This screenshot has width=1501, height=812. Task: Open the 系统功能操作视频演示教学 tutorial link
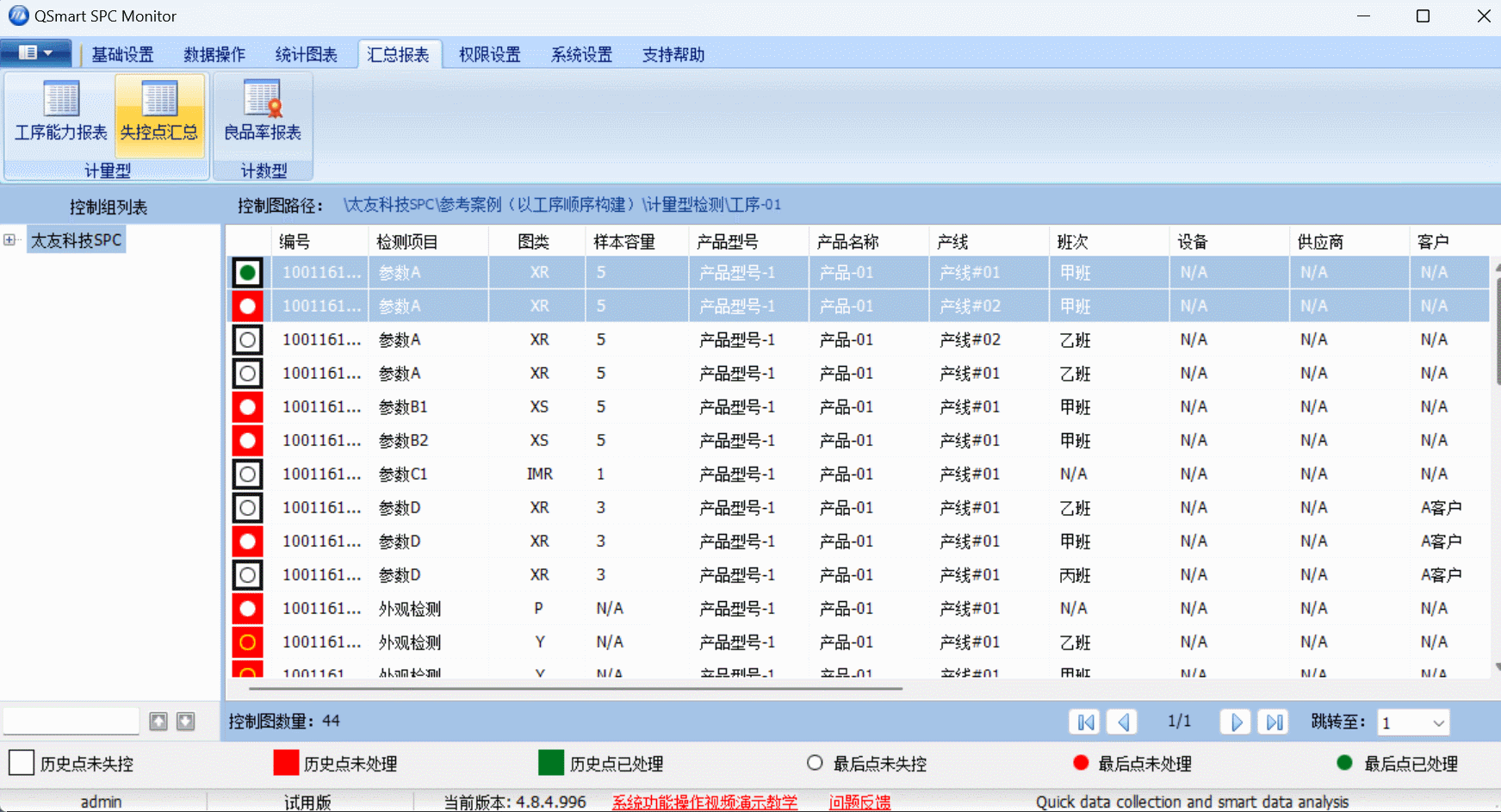[704, 802]
